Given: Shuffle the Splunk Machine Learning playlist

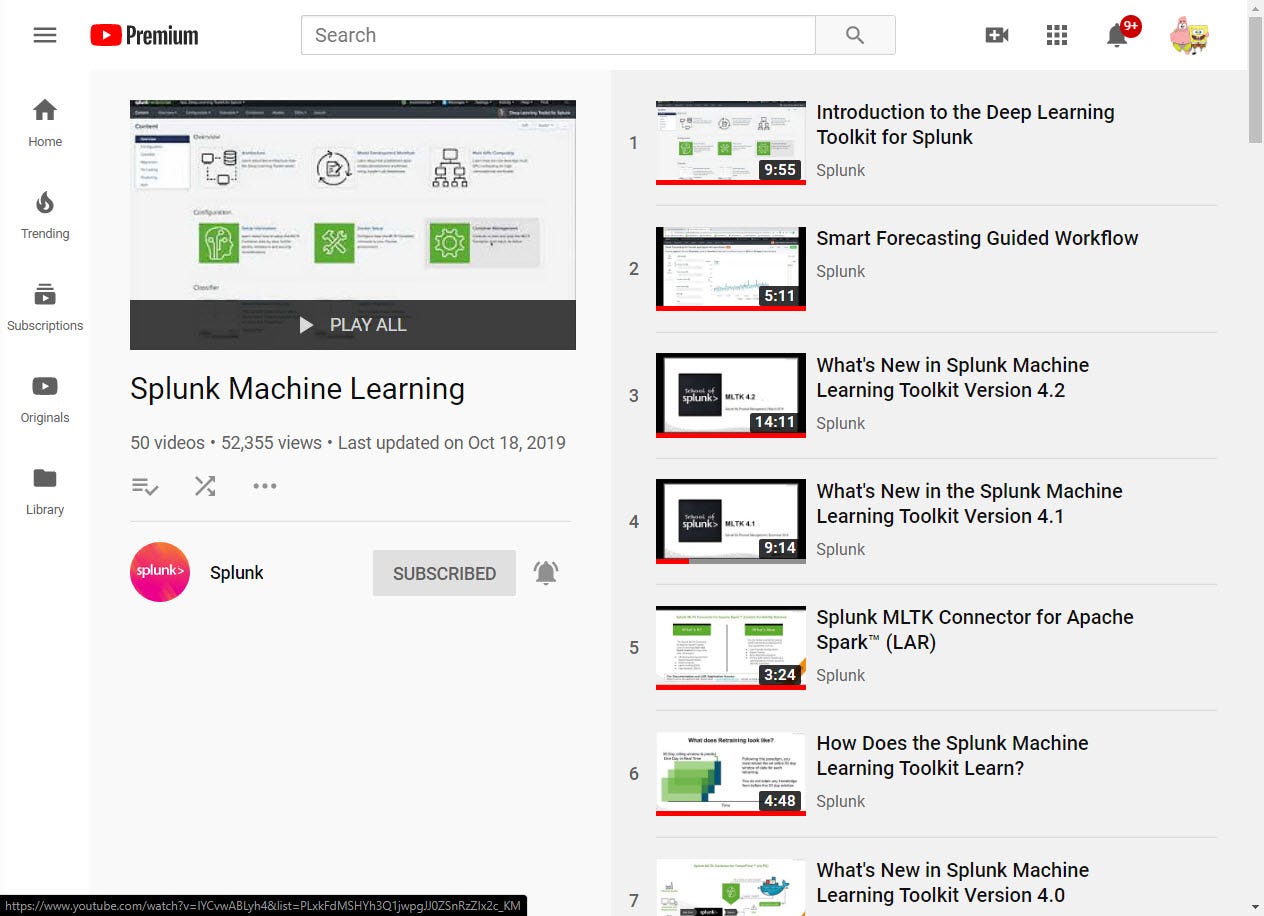Looking at the screenshot, I should (x=205, y=486).
